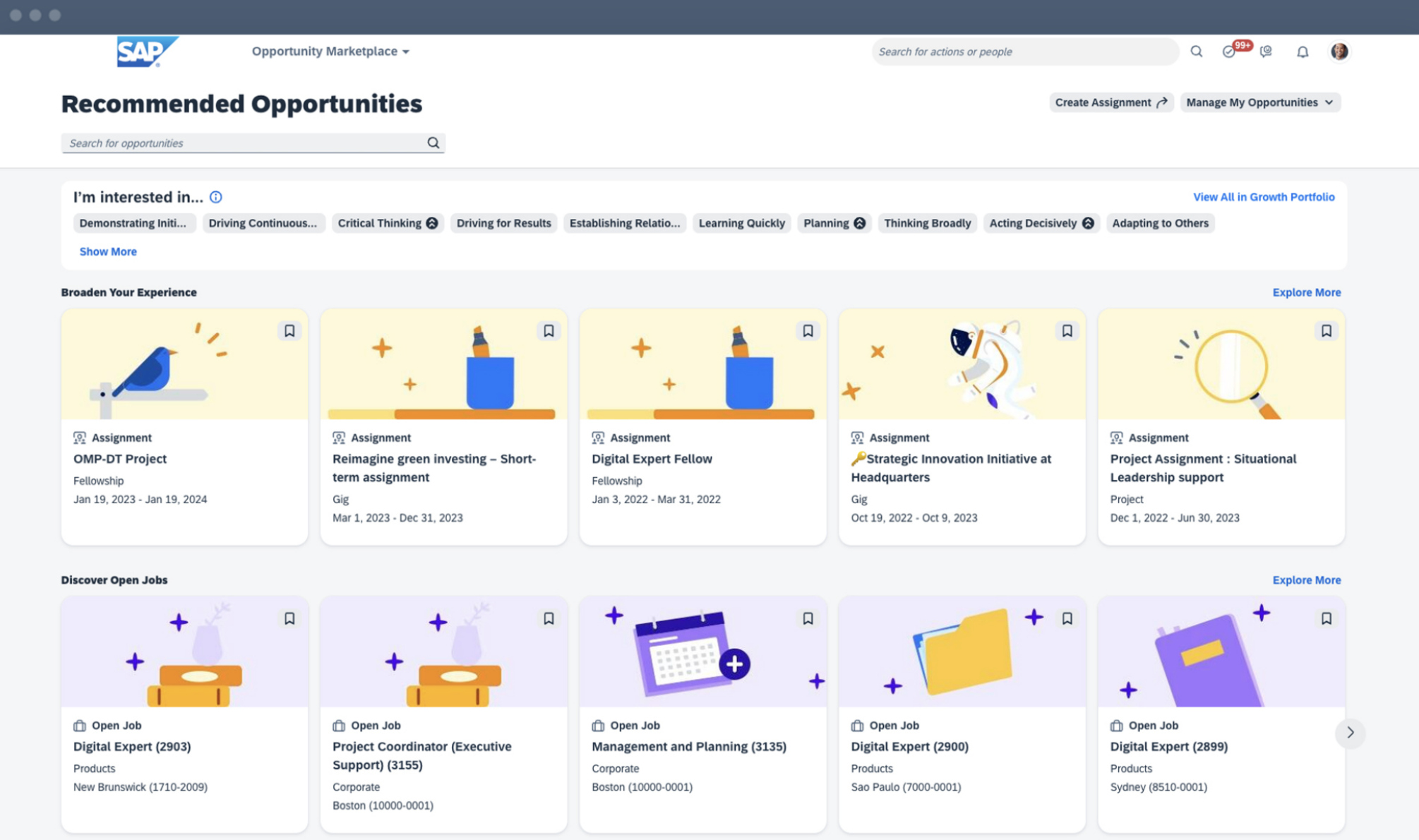Open View All in Growth Portfolio
The height and width of the screenshot is (840, 1419).
pos(1264,197)
